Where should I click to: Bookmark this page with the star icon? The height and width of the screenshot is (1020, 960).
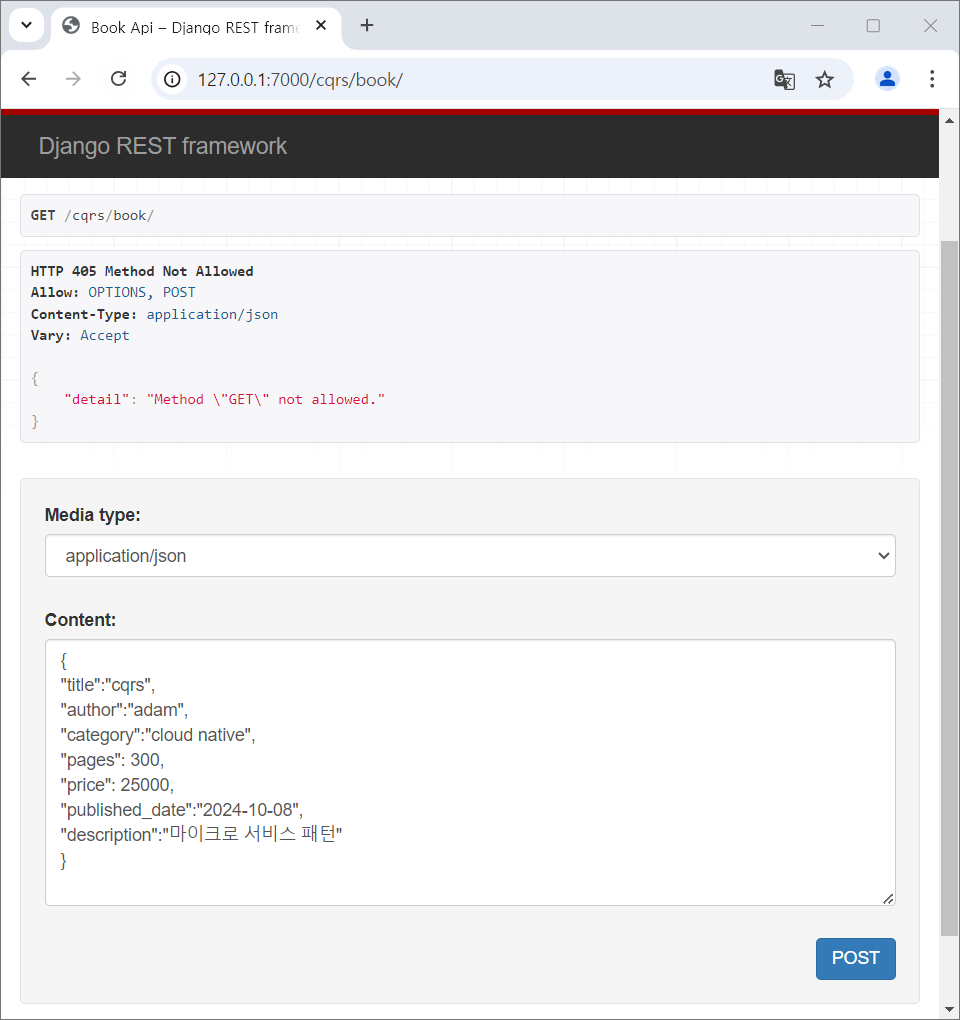825,79
